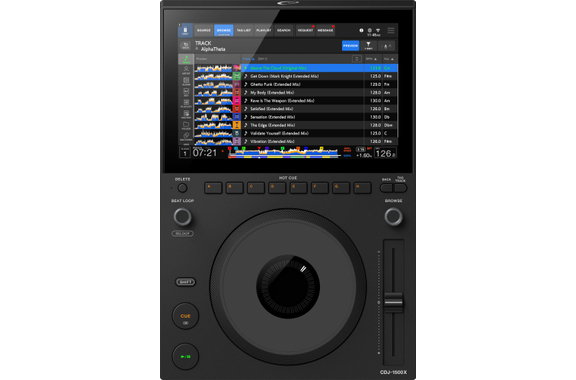Trigger Hot Cue G pad
Screen dimensions: 576x380
click(341, 188)
